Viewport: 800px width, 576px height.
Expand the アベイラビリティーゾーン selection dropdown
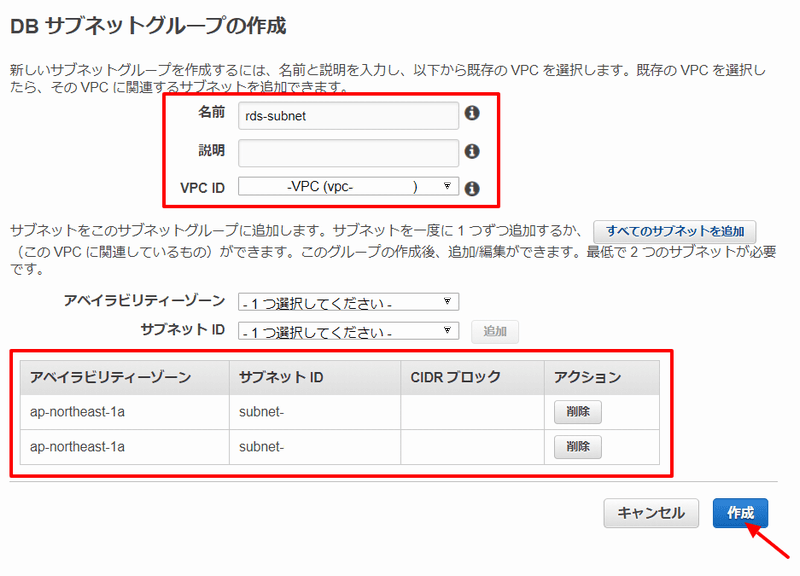[348, 301]
